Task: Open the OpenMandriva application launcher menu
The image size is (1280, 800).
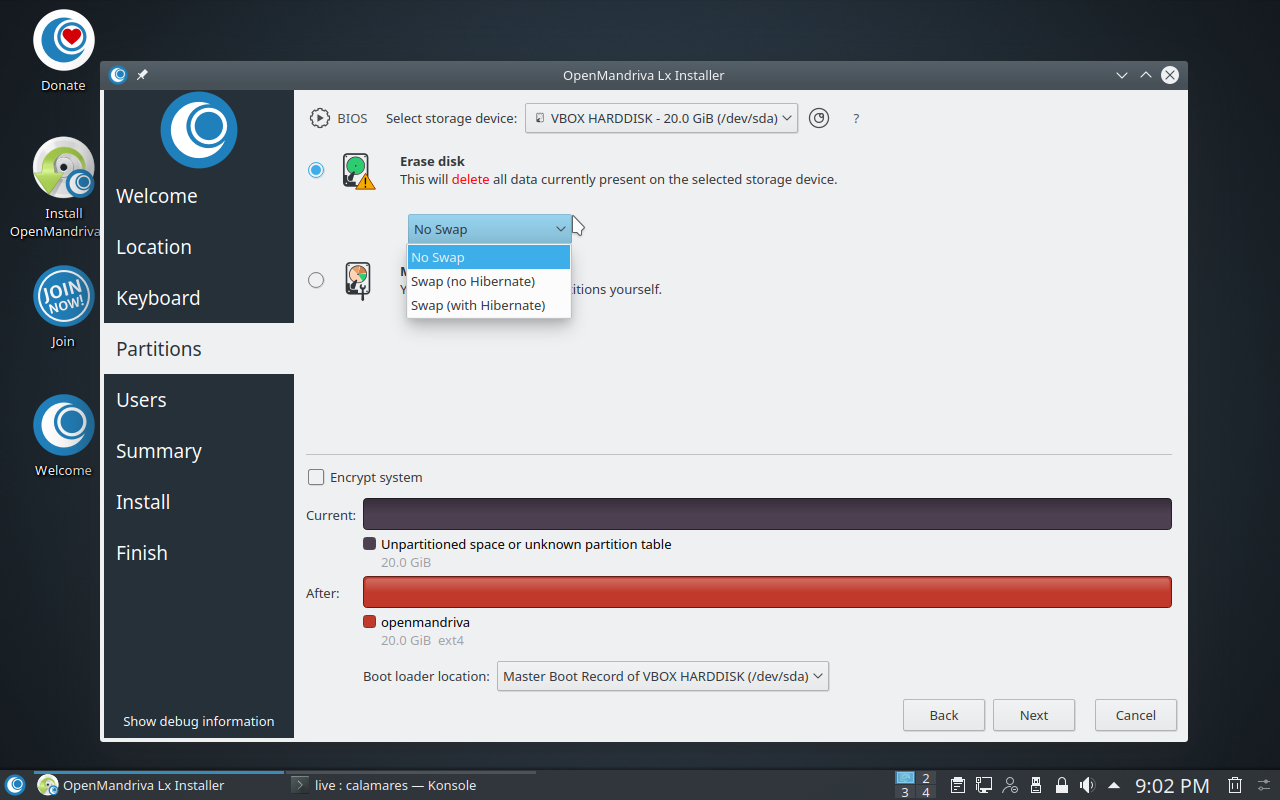Action: [x=15, y=785]
